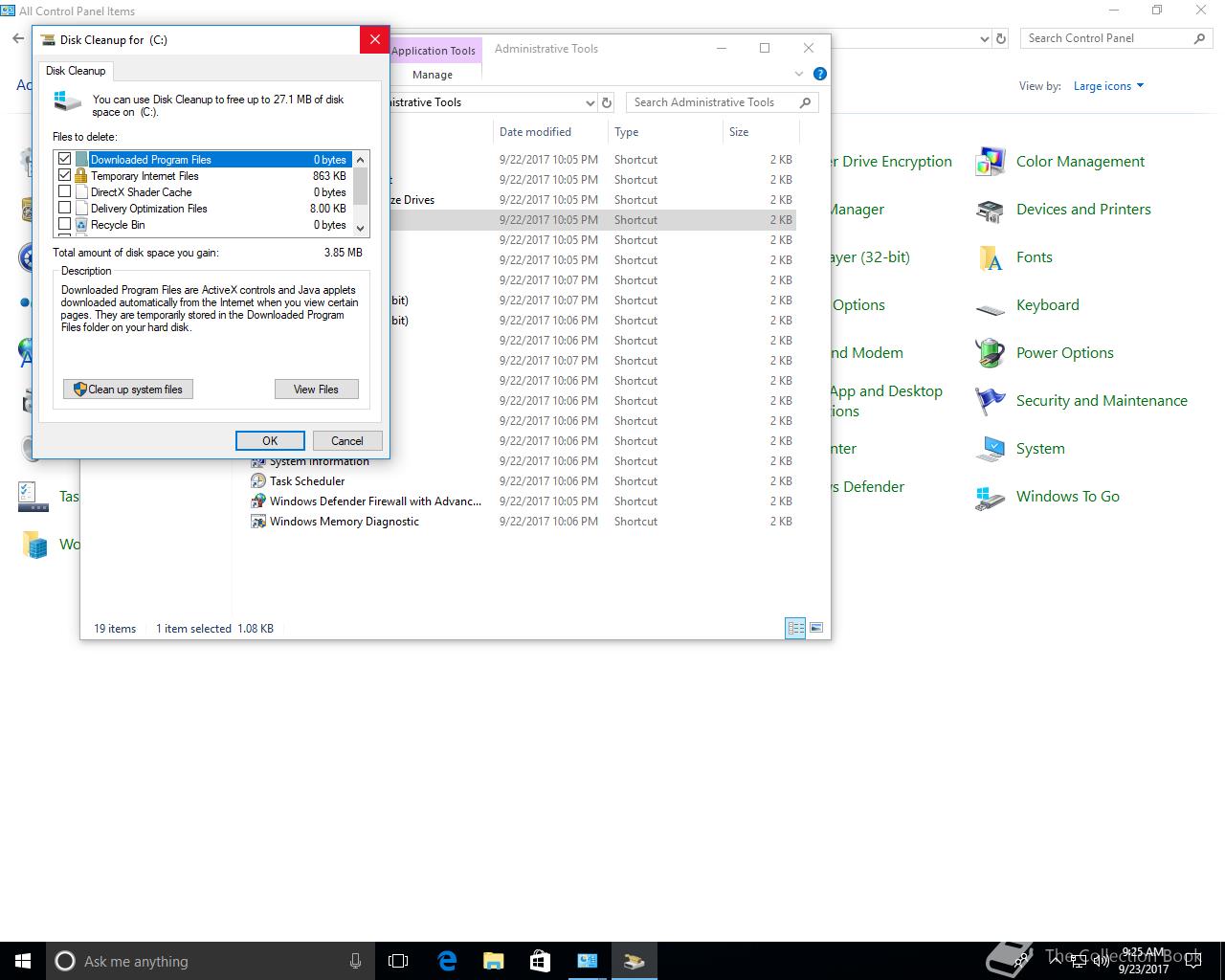Select the Disk Cleanup tab
This screenshot has height=980, width=1225.
click(x=76, y=71)
